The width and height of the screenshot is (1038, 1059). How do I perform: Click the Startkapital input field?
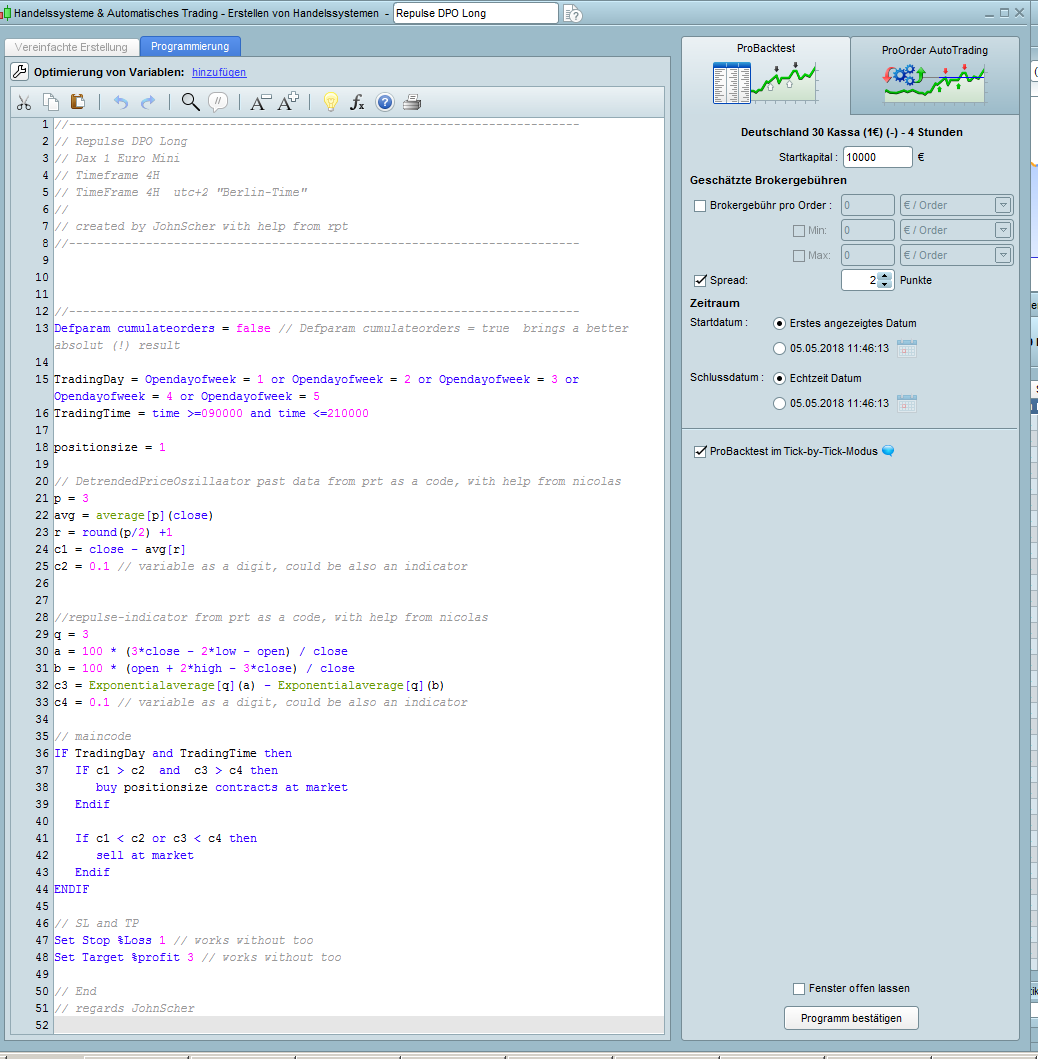click(877, 157)
